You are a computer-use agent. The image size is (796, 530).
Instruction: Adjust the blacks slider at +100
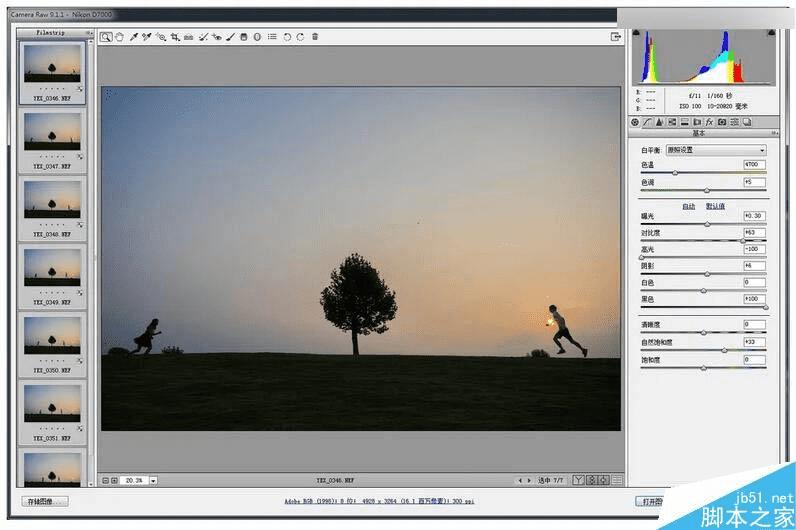tap(766, 308)
